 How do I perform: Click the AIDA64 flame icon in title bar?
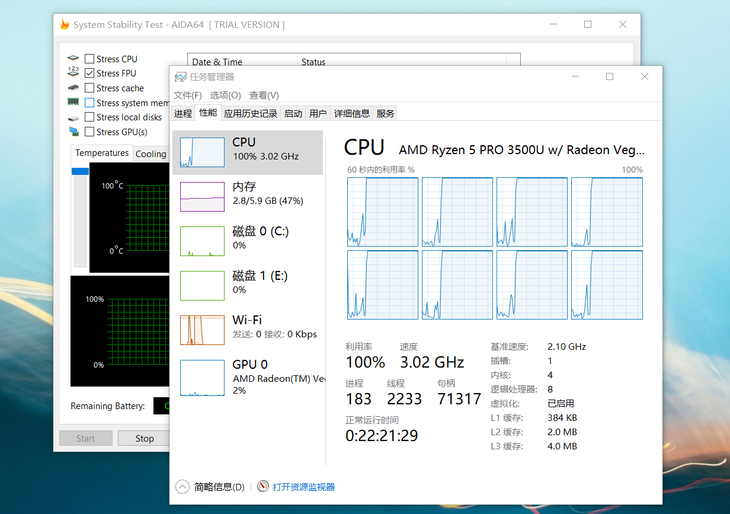[65, 25]
